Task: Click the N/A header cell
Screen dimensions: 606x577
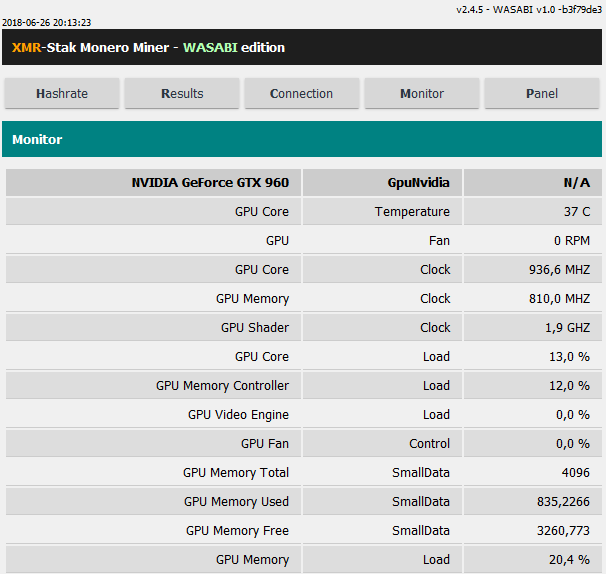Action: click(533, 182)
